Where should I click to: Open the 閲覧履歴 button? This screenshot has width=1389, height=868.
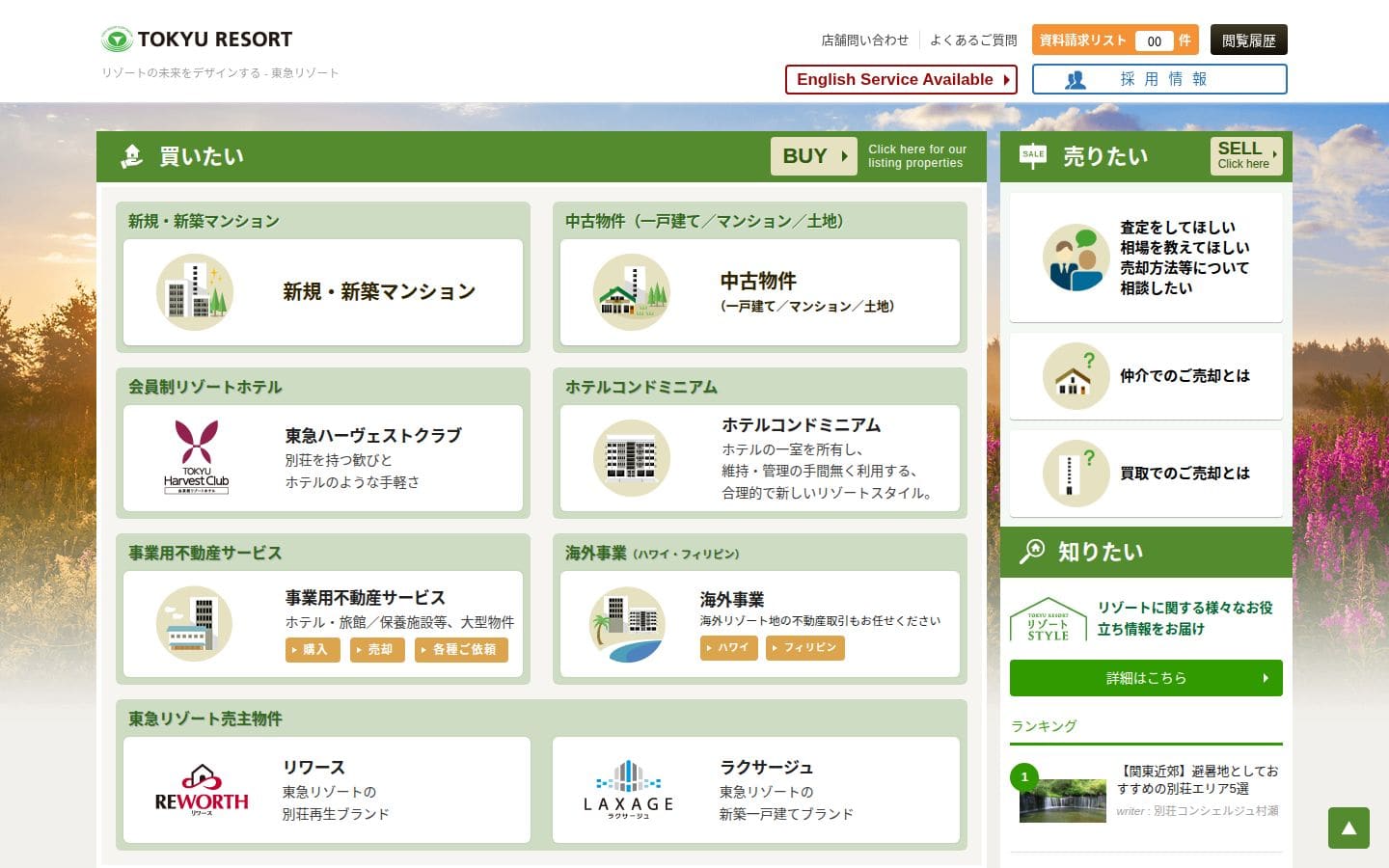pos(1248,41)
